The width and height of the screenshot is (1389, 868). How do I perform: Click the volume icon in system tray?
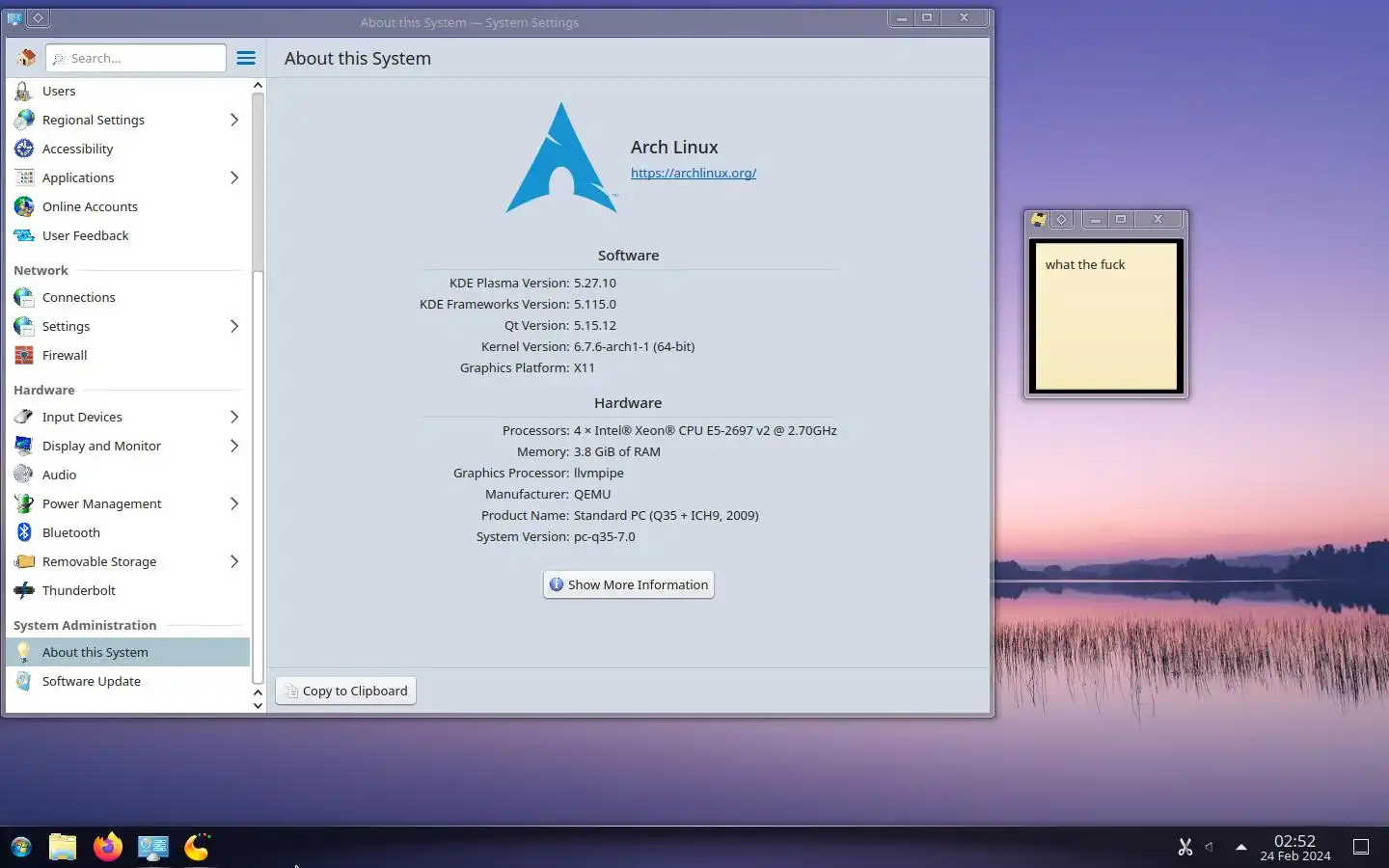pyautogui.click(x=1210, y=847)
